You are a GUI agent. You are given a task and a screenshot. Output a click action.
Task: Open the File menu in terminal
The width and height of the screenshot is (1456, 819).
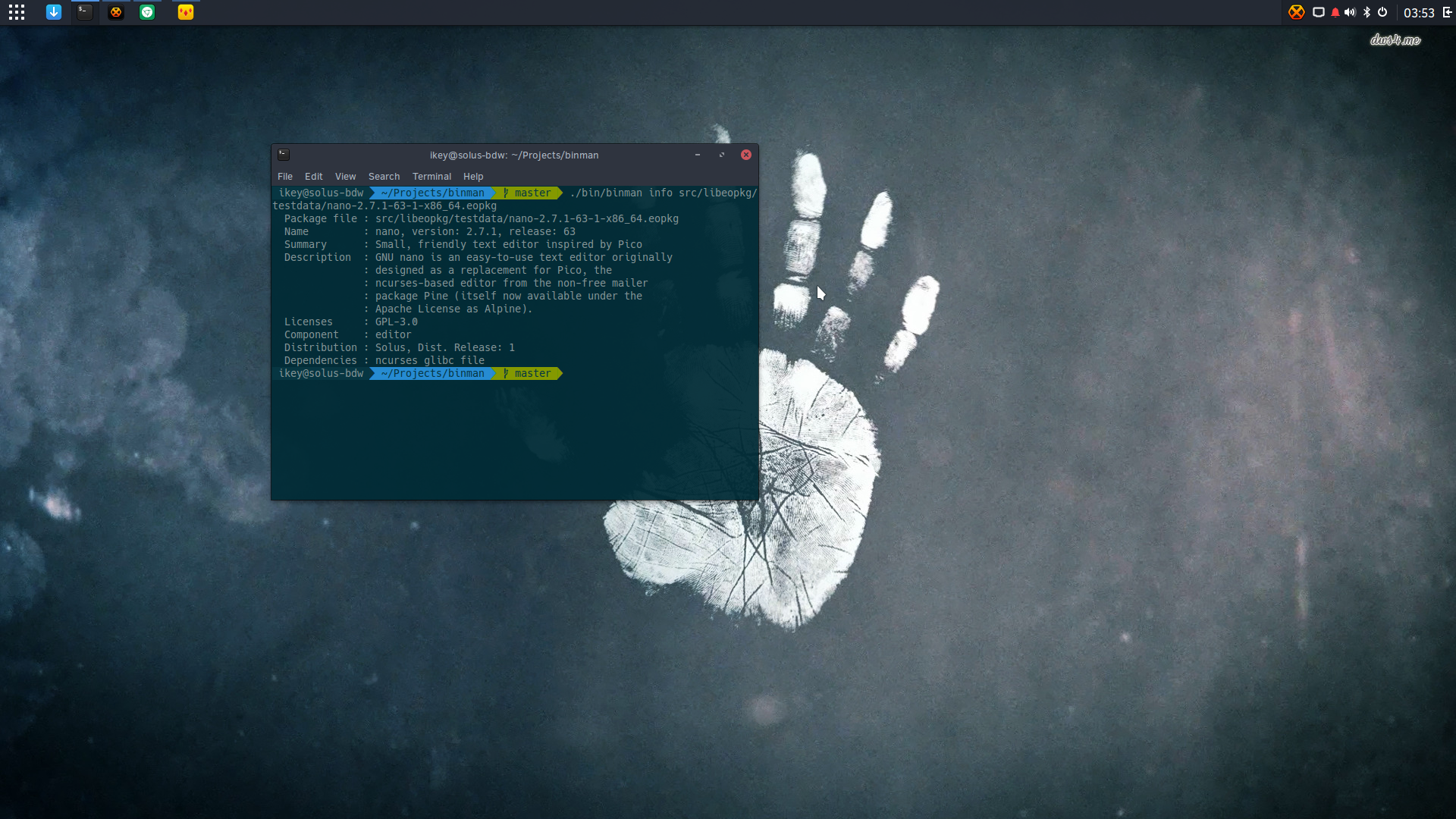[285, 177]
